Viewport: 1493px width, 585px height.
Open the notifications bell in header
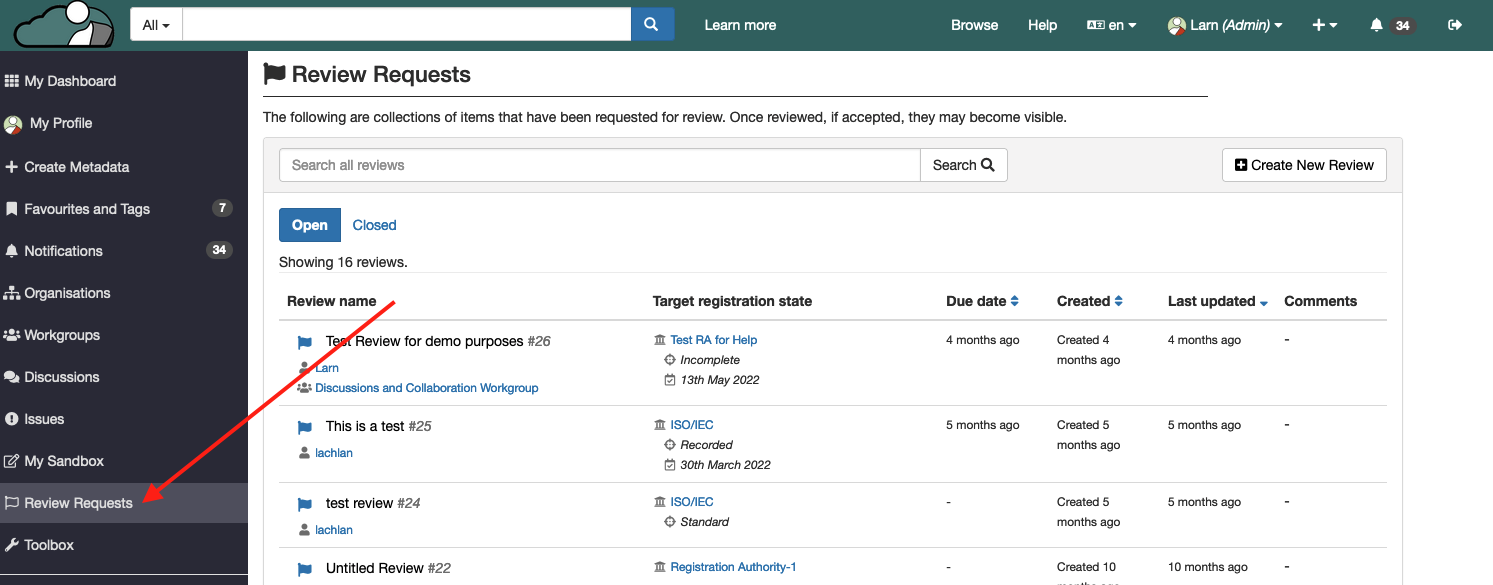pyautogui.click(x=1377, y=25)
